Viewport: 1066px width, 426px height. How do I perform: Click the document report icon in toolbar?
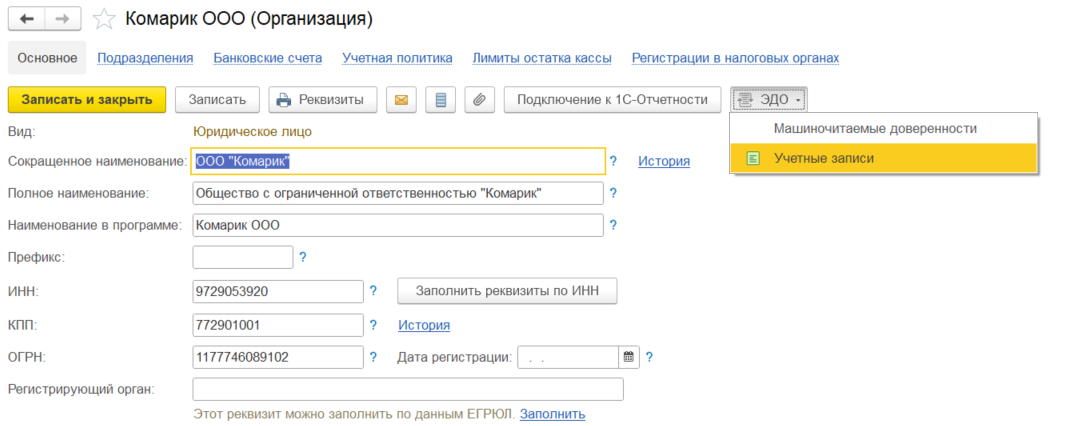pos(441,100)
